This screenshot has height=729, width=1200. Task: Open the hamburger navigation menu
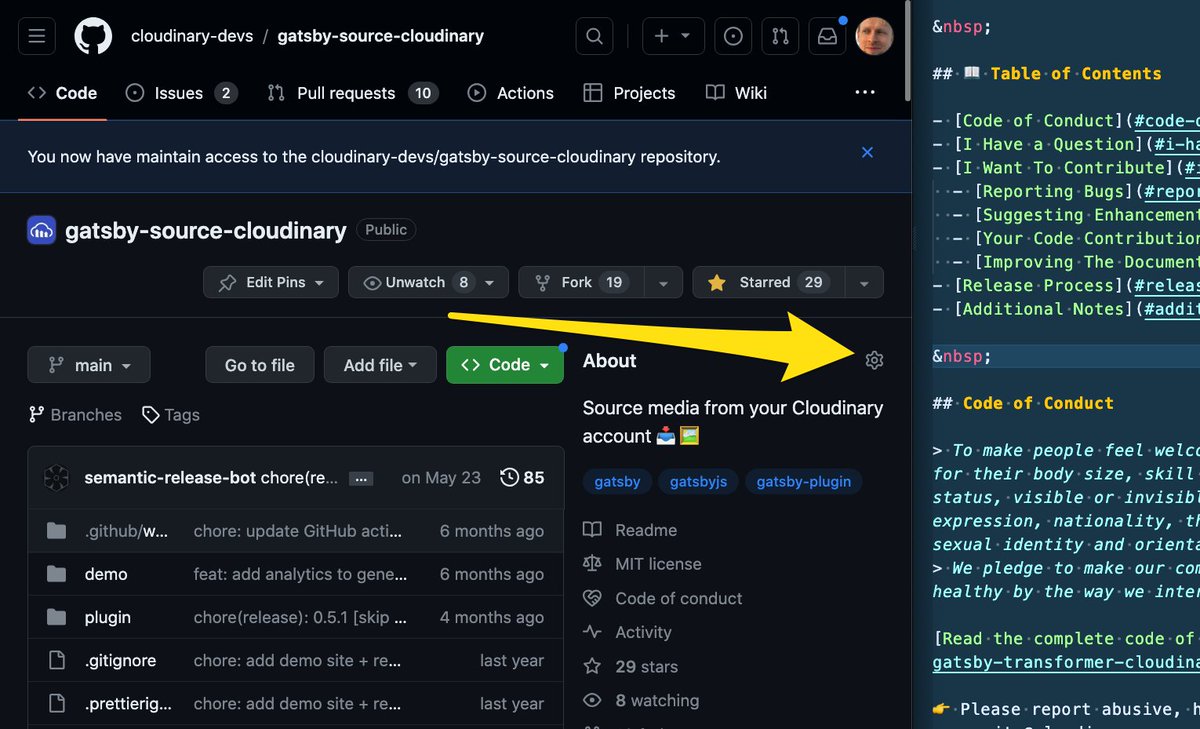point(37,37)
